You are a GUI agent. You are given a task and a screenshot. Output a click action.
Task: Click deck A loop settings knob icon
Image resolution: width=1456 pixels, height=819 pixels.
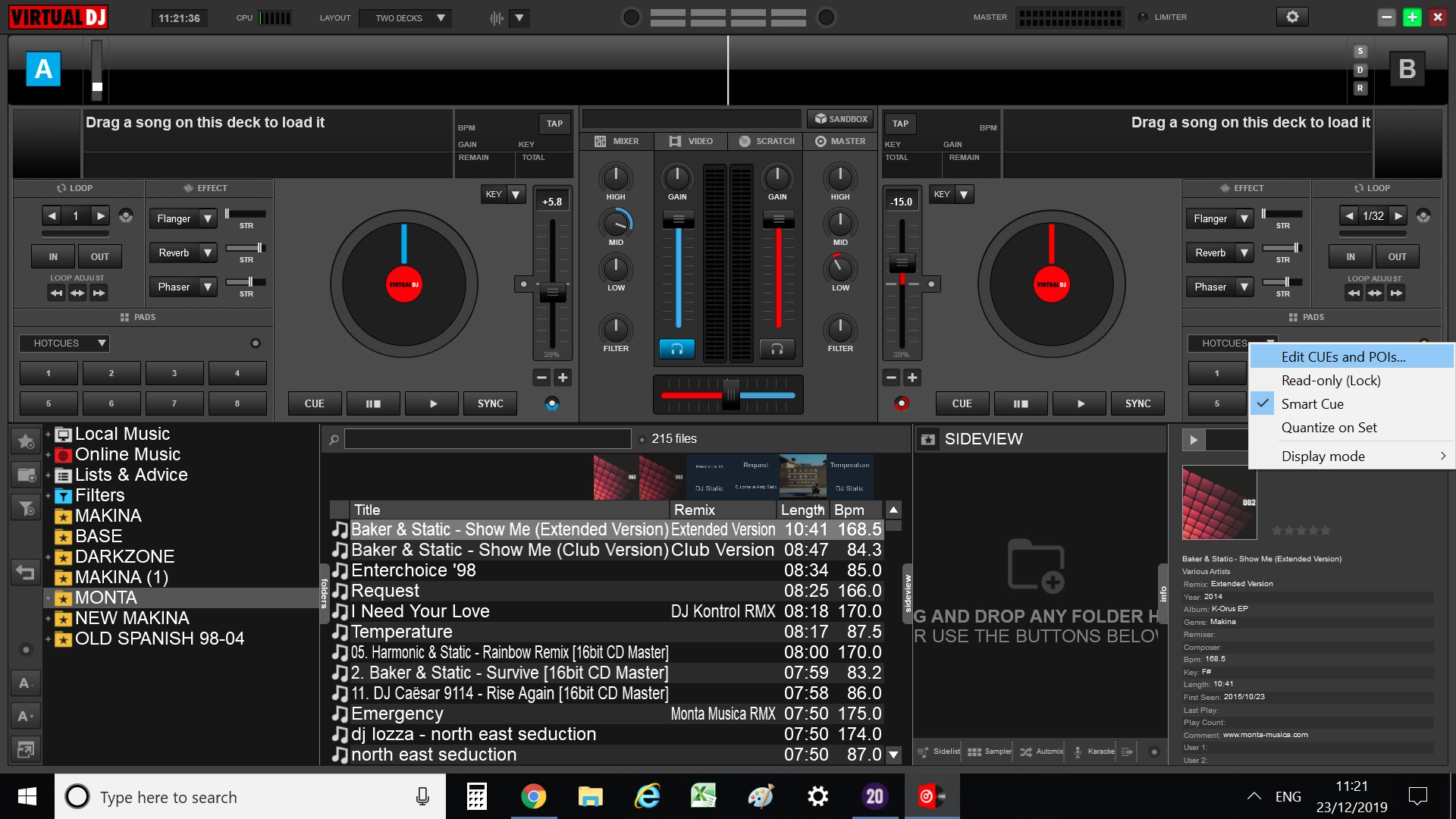pos(126,216)
